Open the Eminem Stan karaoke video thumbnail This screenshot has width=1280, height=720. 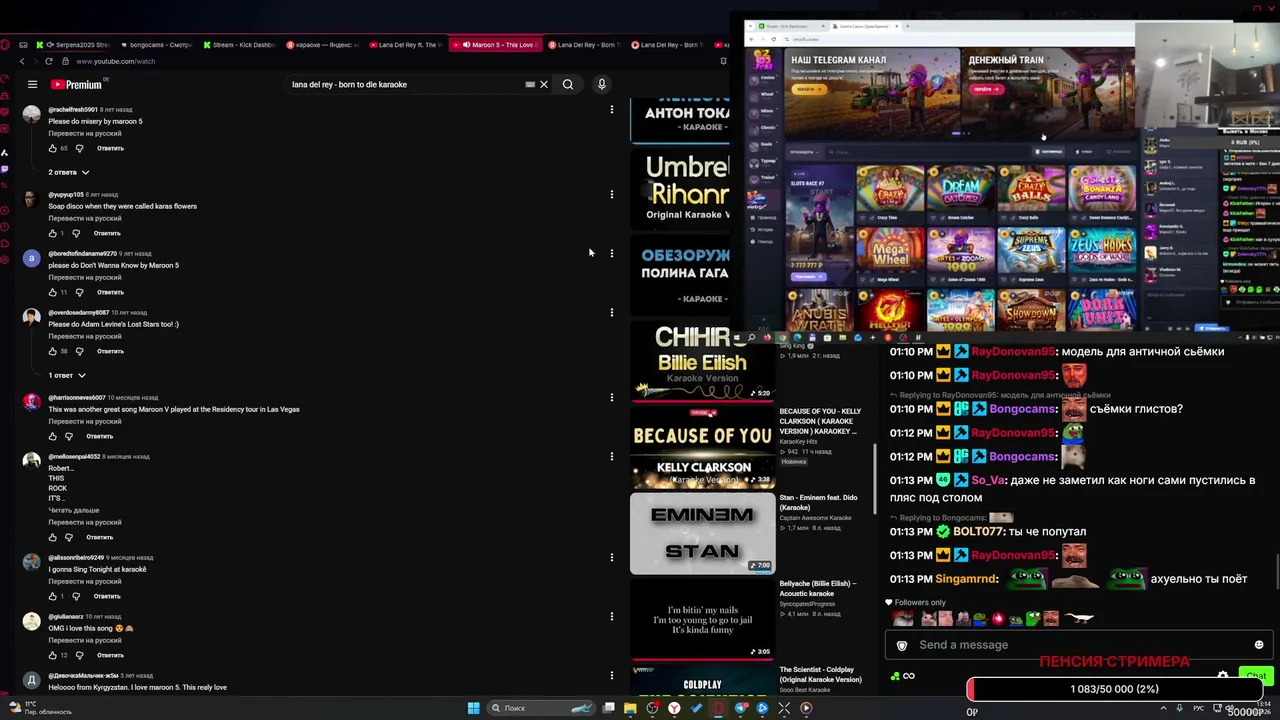click(x=702, y=534)
